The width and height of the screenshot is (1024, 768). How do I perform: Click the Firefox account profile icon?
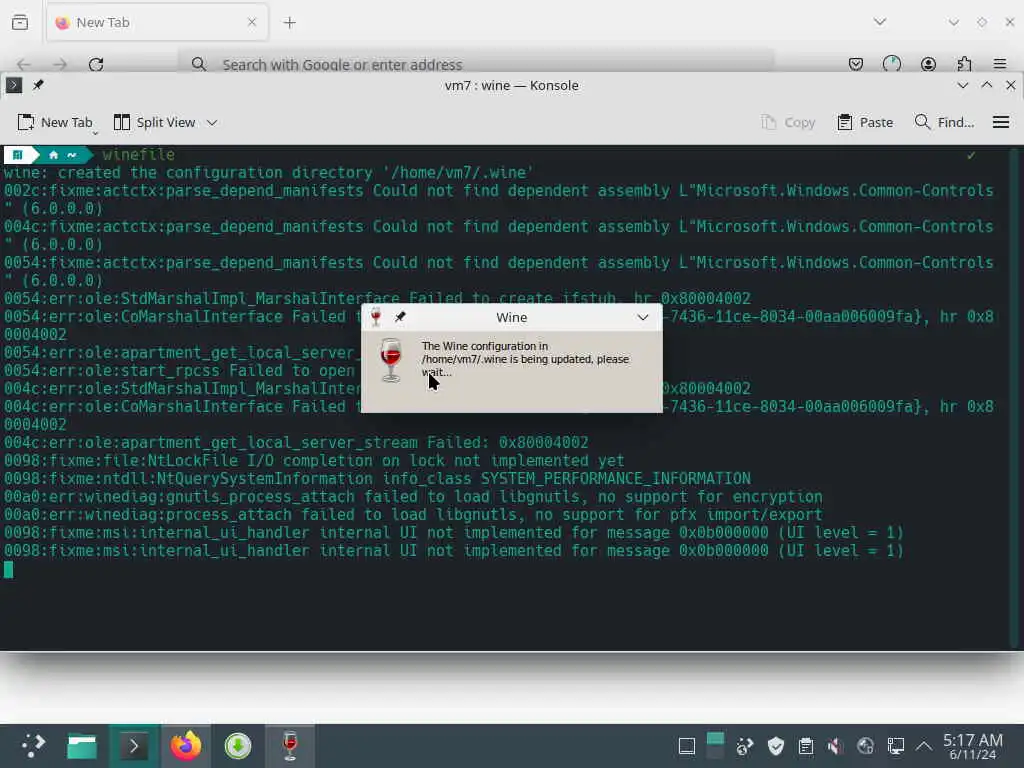point(928,64)
